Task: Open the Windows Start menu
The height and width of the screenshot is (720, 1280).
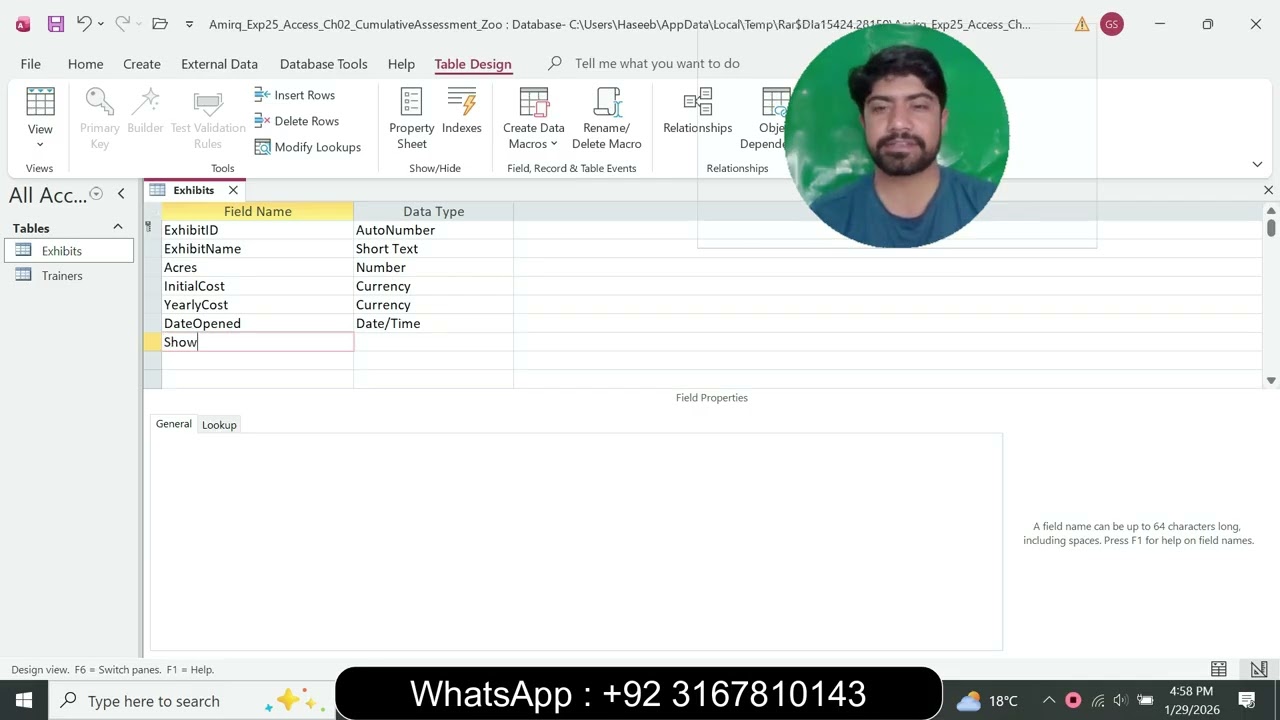Action: click(24, 700)
